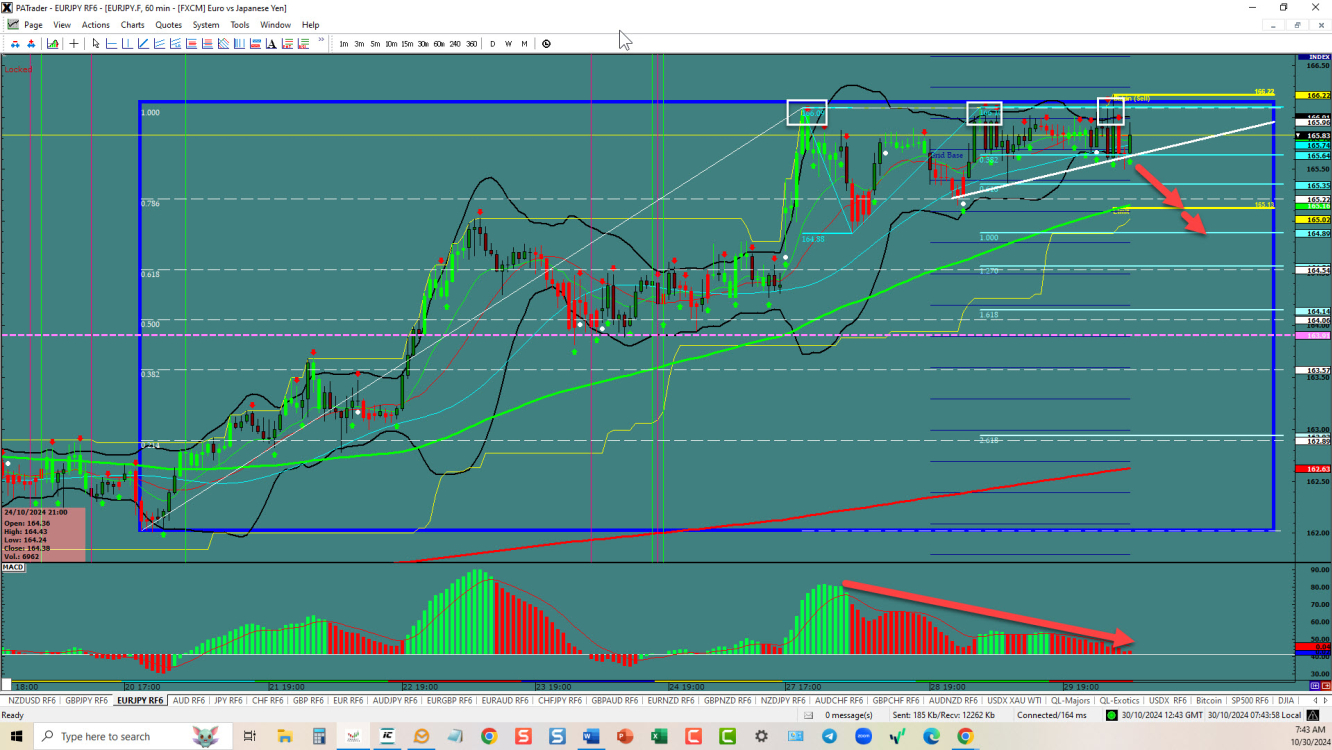Select the 5m timeframe
Screen dimensions: 1332x750
(375, 43)
